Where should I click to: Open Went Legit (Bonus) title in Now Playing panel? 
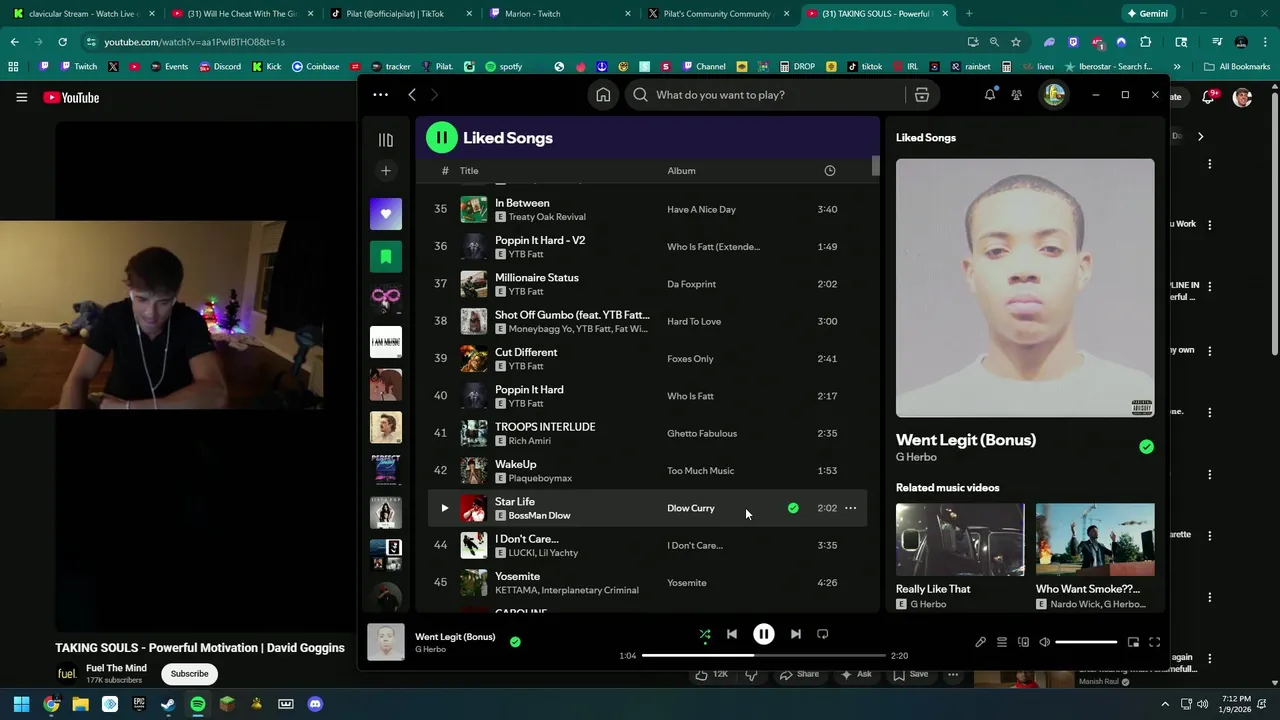click(x=966, y=440)
